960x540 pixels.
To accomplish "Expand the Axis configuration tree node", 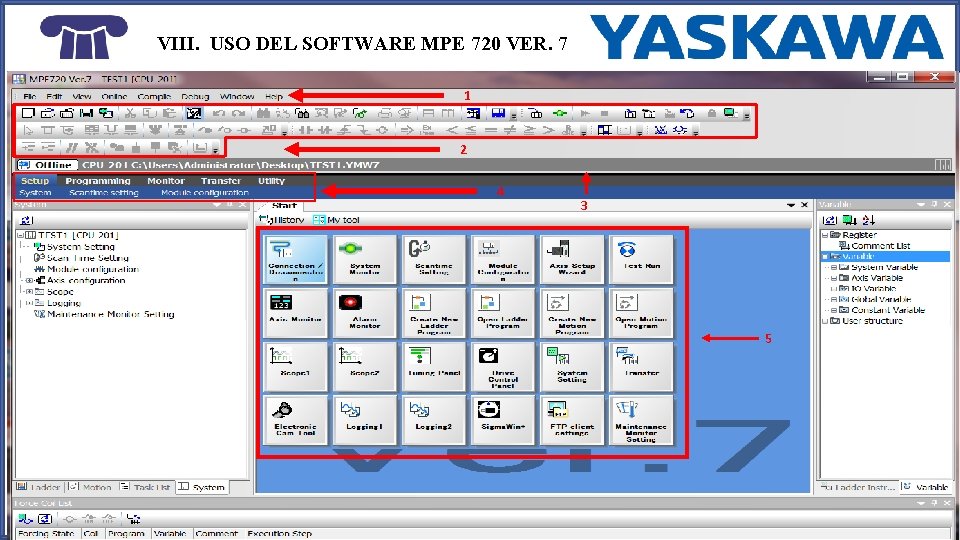I will click(x=29, y=280).
